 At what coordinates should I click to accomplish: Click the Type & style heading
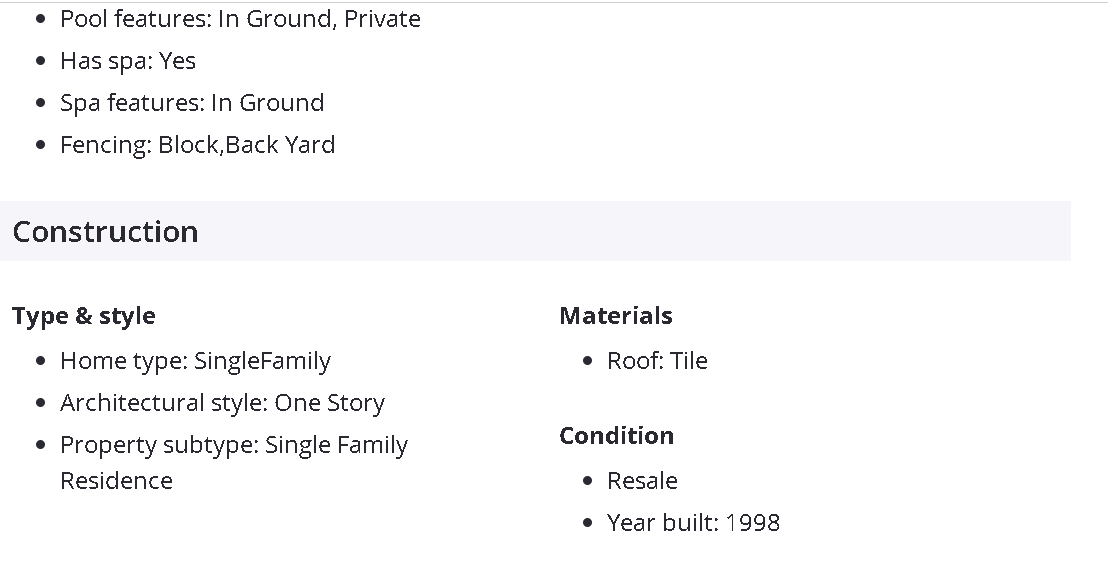[84, 316]
